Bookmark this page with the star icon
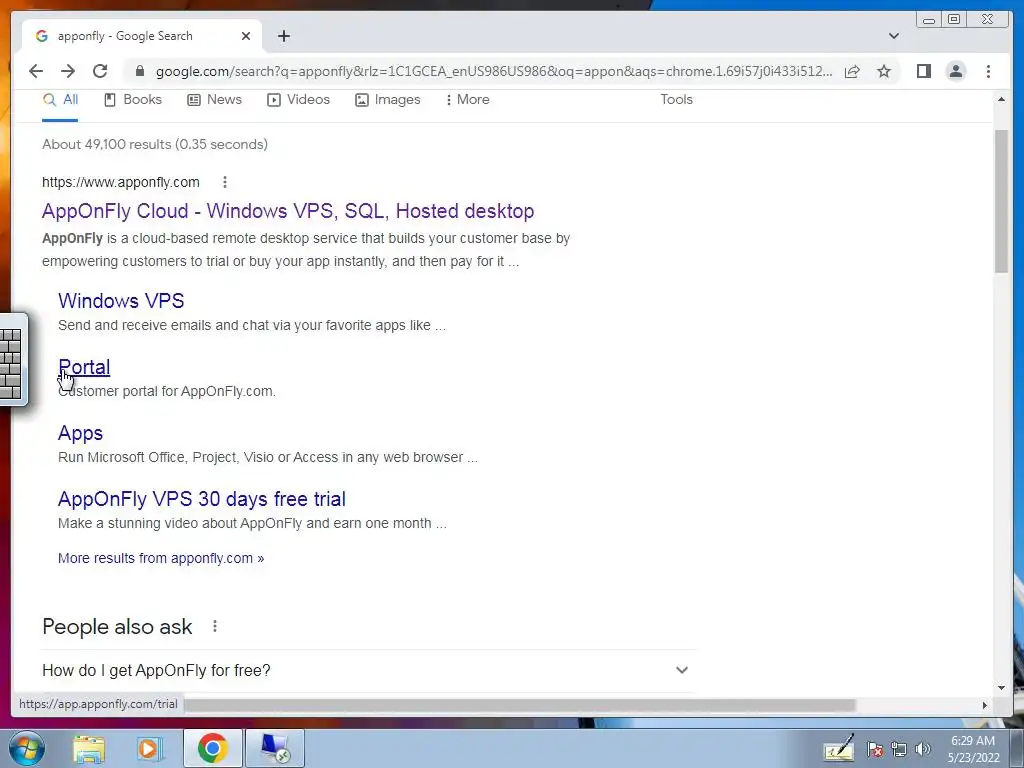 884,71
